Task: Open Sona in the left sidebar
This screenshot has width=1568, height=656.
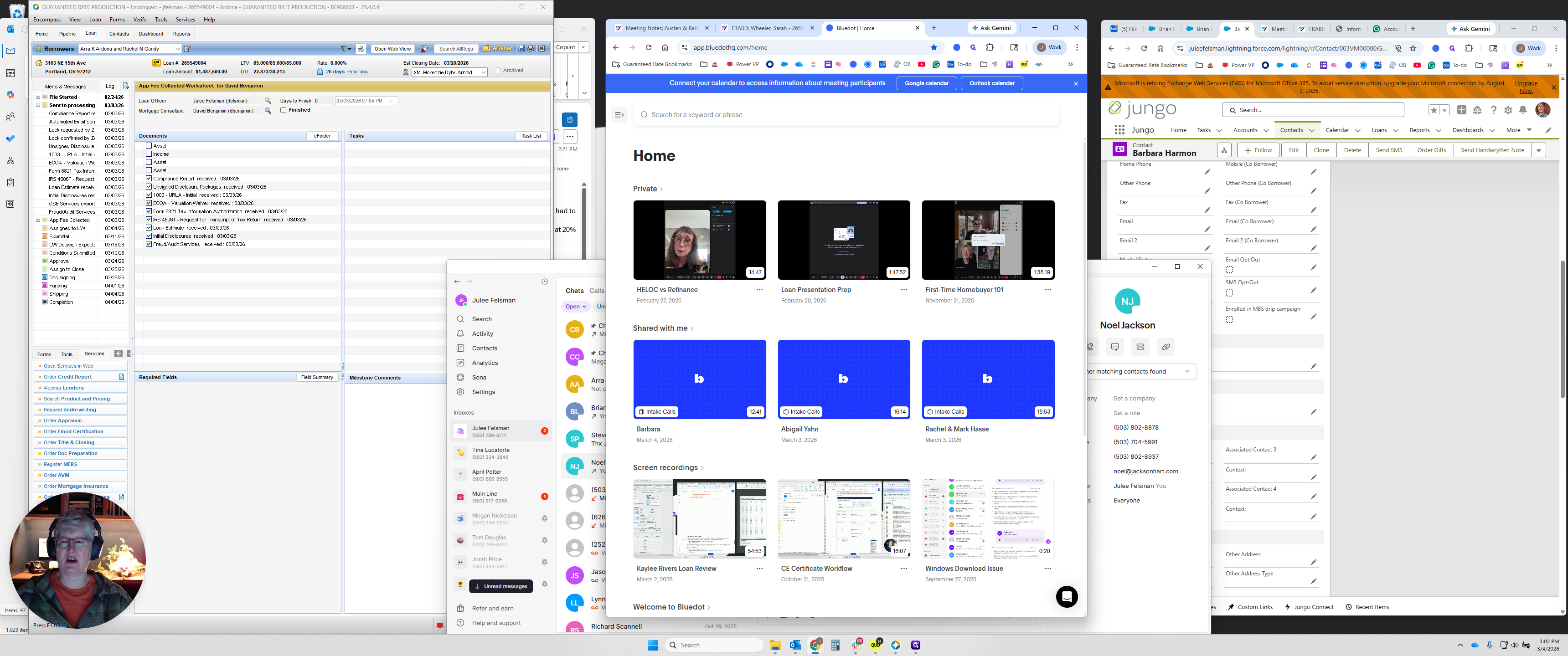Action: click(479, 377)
